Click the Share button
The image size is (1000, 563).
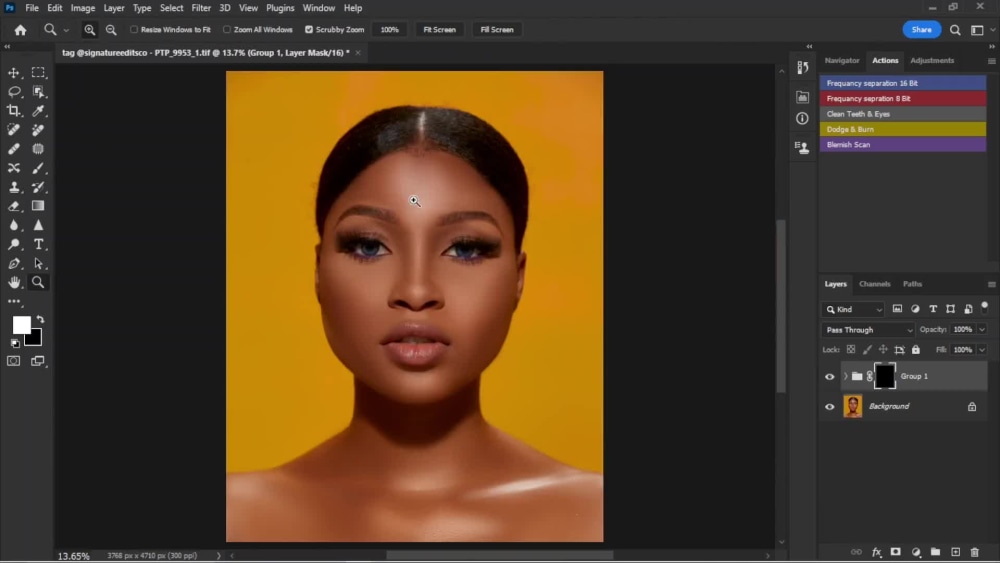click(x=922, y=30)
